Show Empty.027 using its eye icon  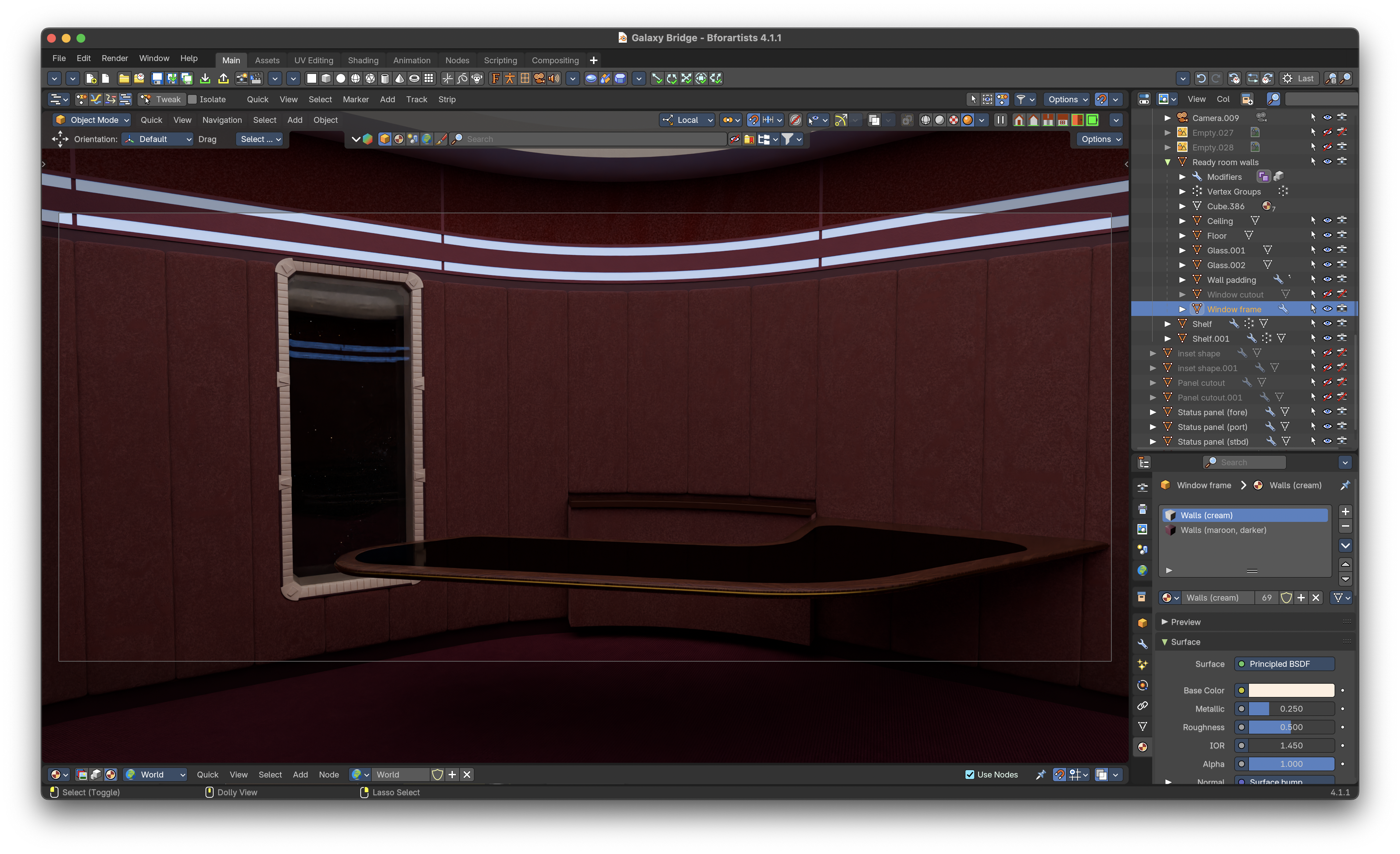point(1327,132)
